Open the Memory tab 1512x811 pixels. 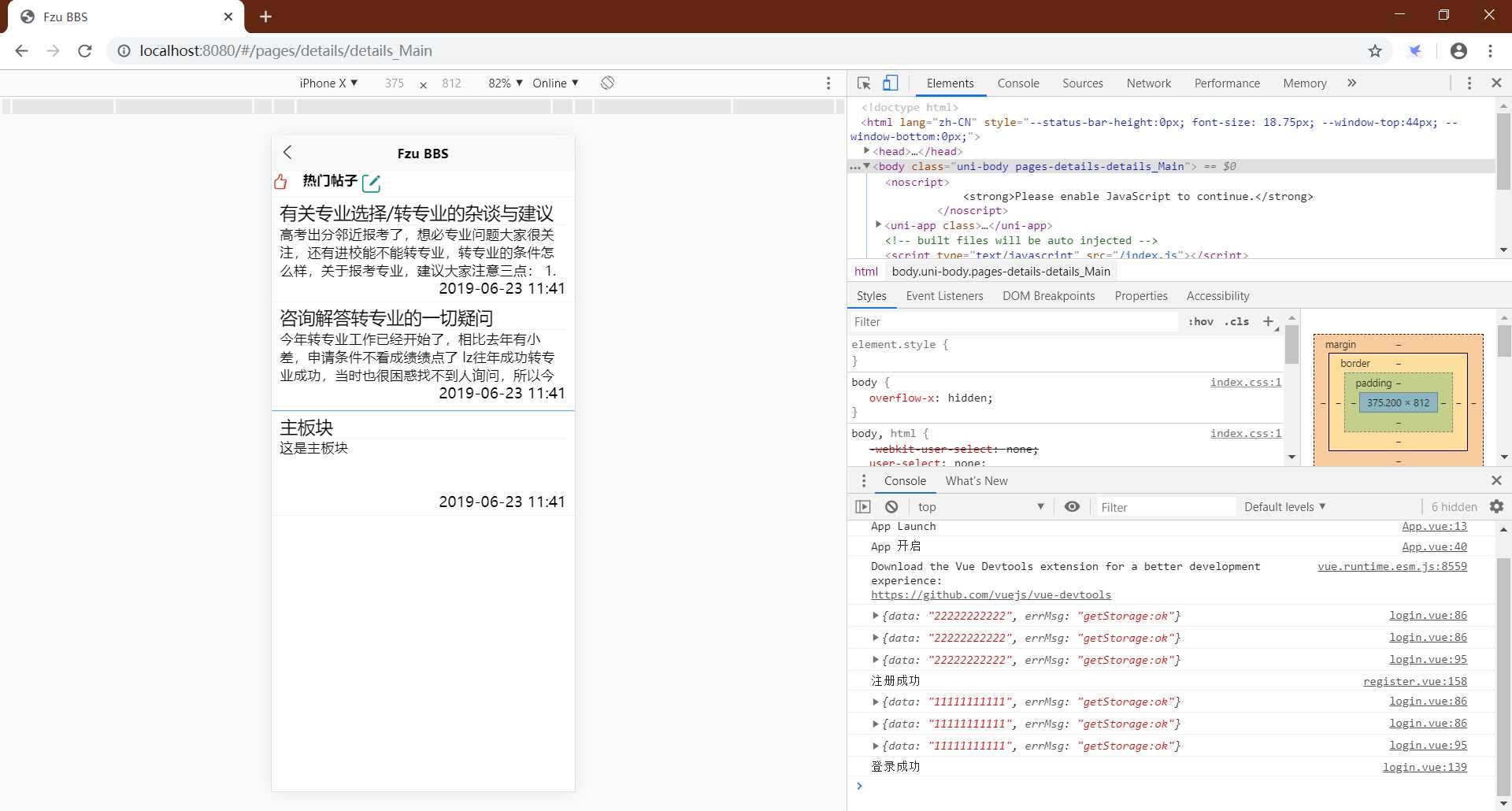[1305, 83]
